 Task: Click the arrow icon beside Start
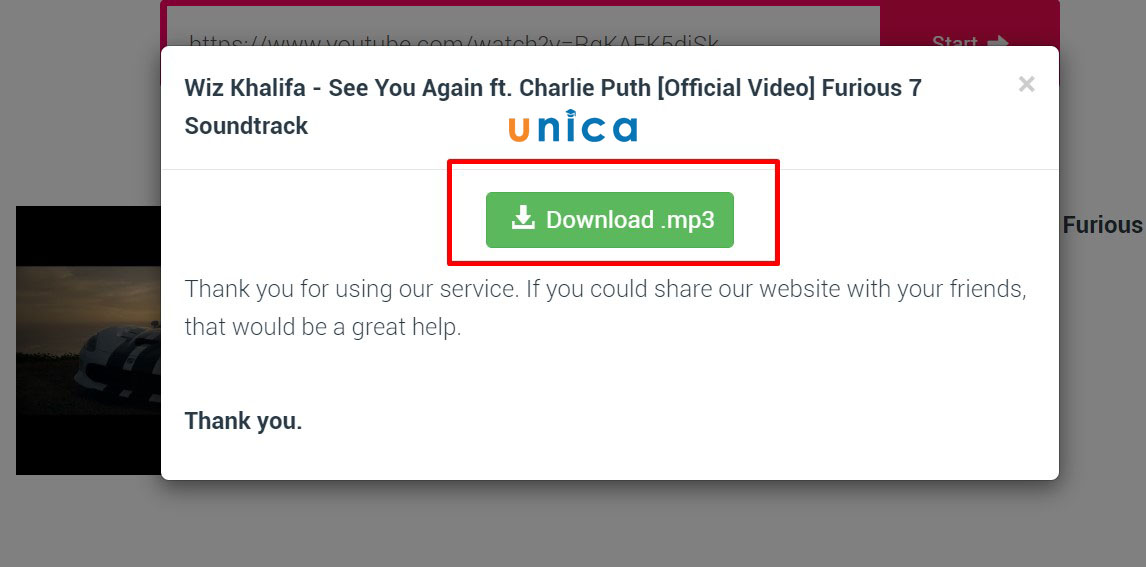click(998, 44)
